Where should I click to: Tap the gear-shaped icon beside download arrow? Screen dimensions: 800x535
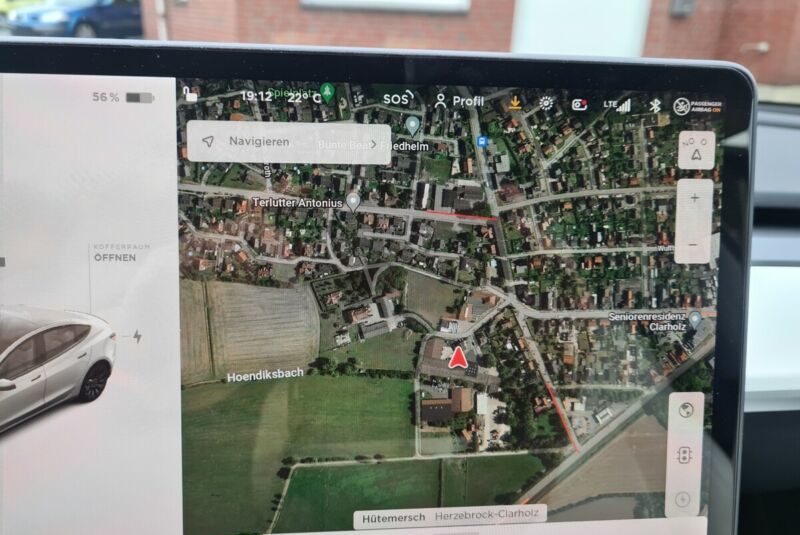coord(546,104)
